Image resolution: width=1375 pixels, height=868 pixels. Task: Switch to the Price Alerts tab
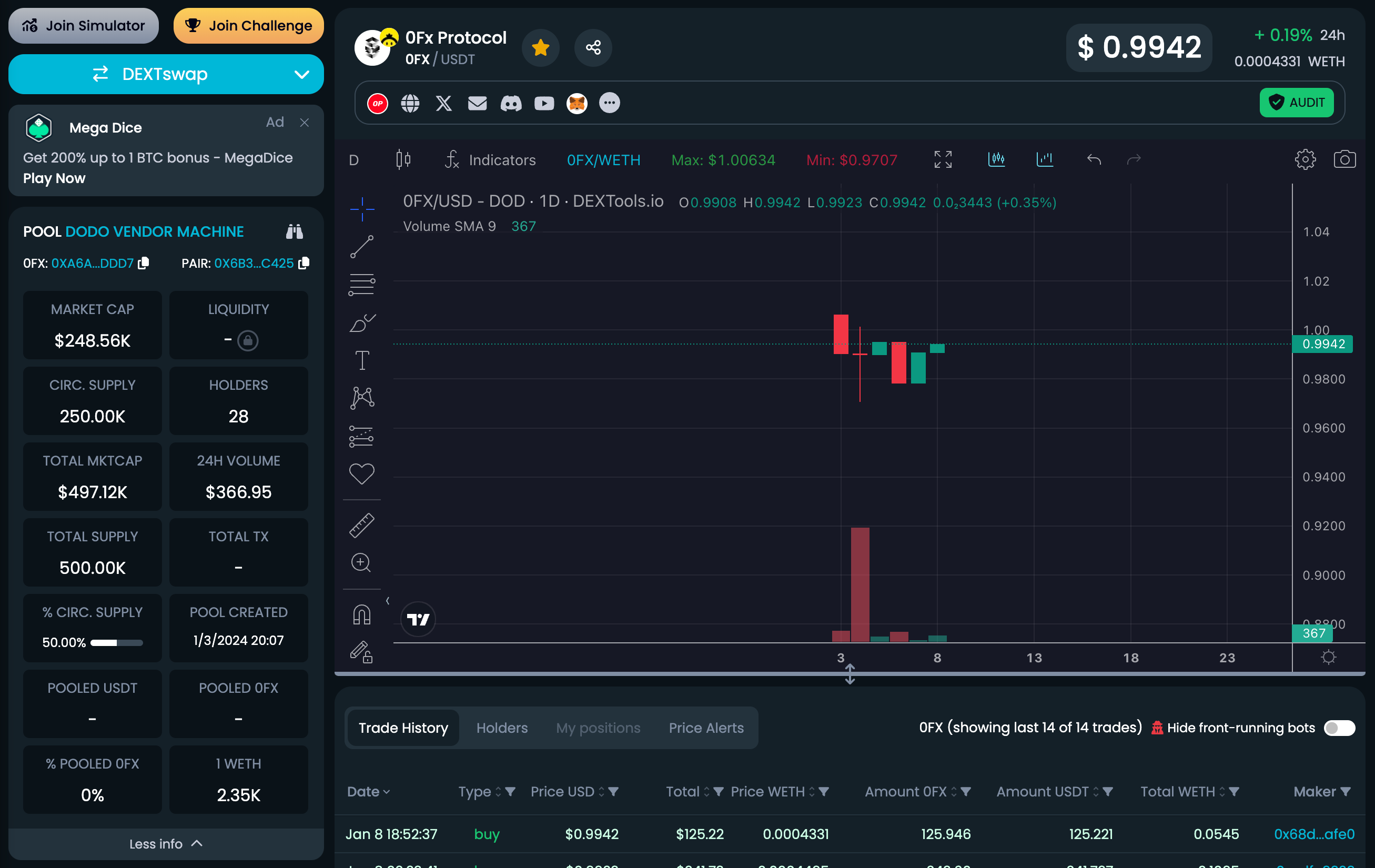point(706,728)
